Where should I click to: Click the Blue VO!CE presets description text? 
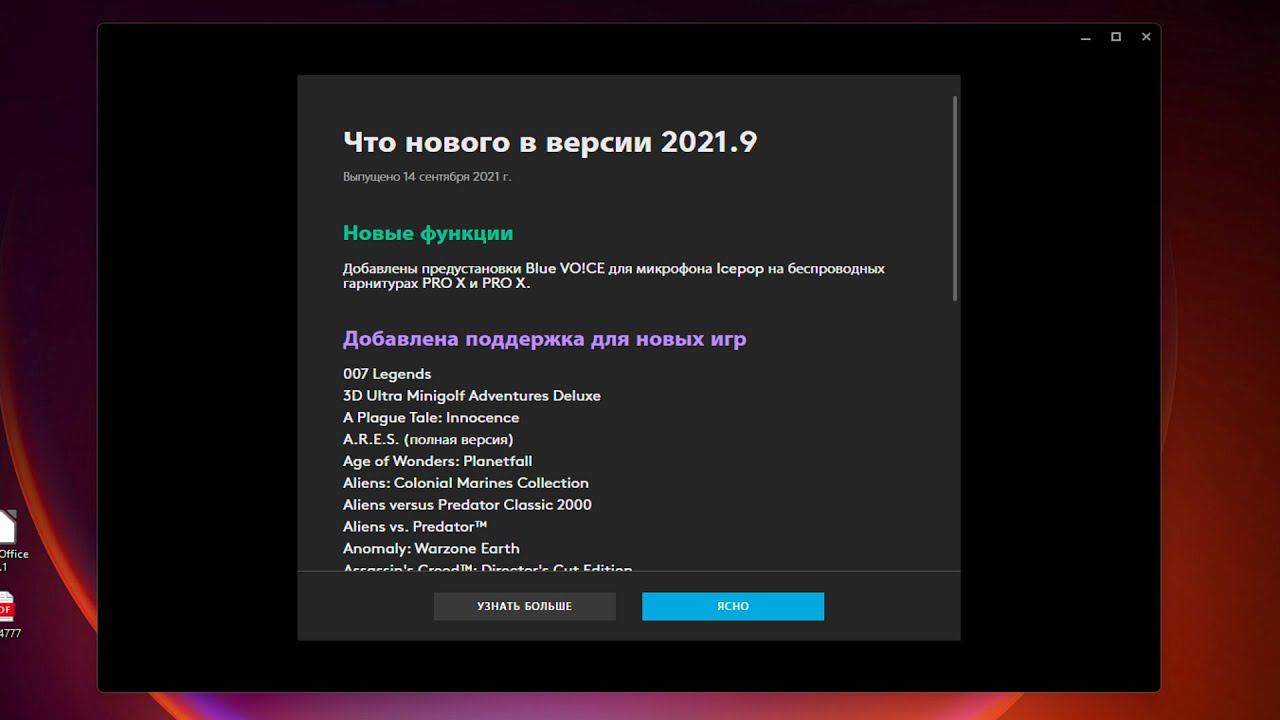coord(614,275)
